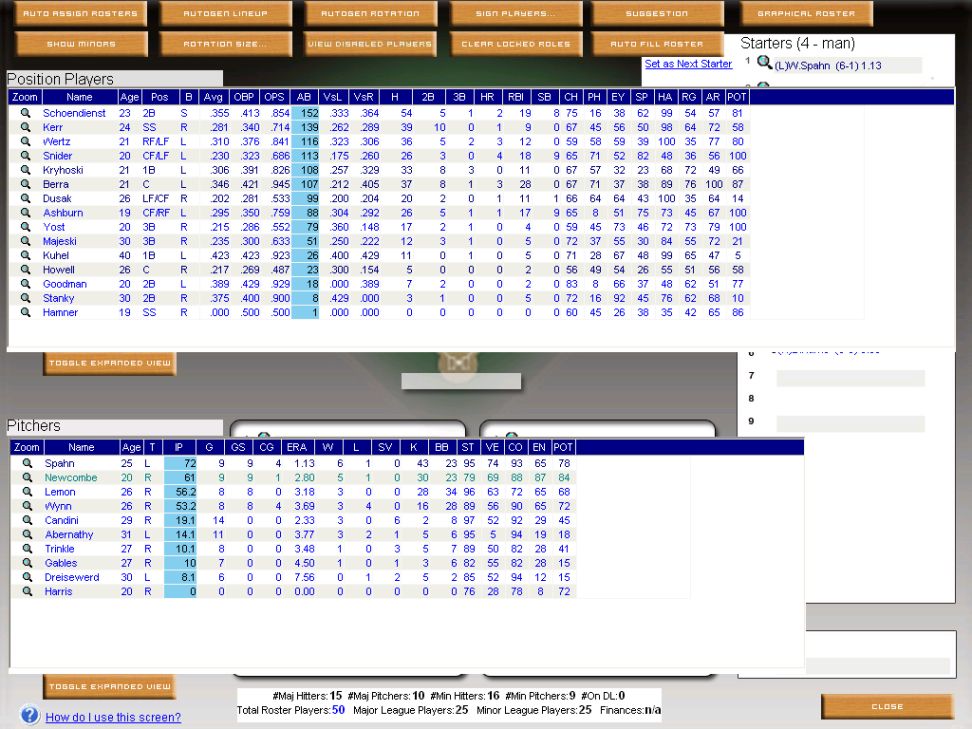972x729 pixels.
Task: Sort pitchers by SV column header
Action: 385,447
